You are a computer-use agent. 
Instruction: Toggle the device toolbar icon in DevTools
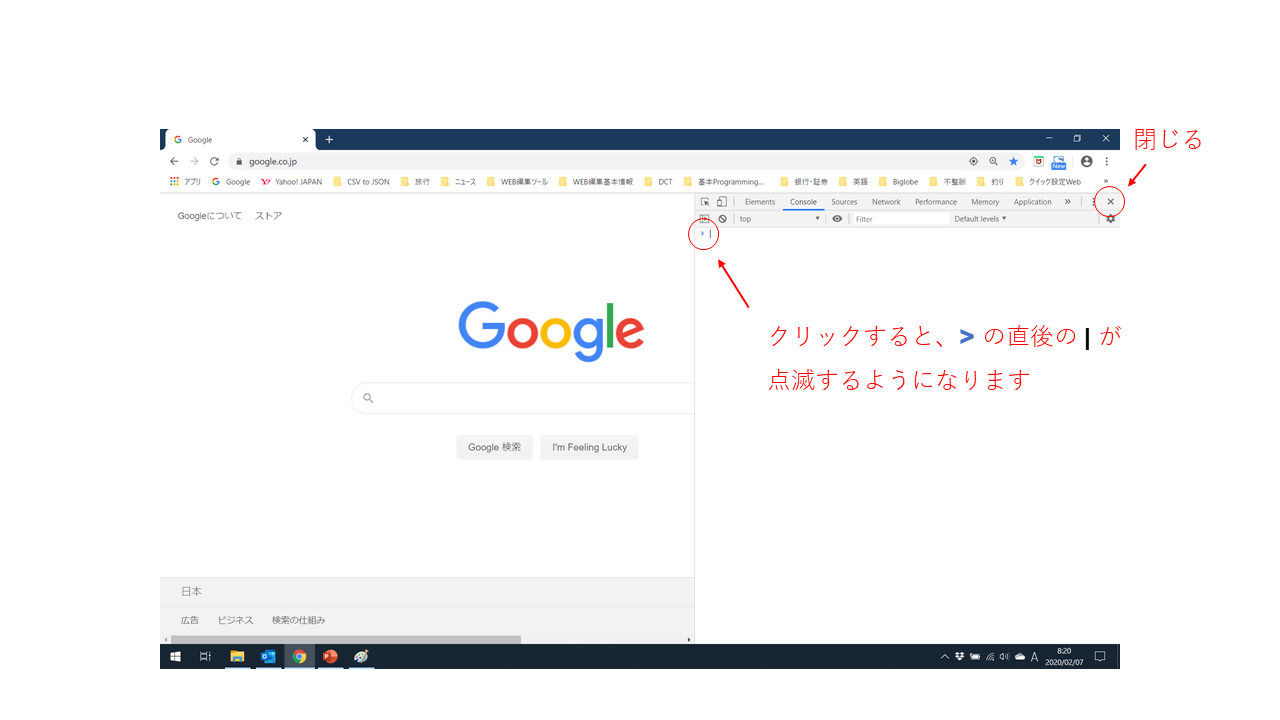721,202
